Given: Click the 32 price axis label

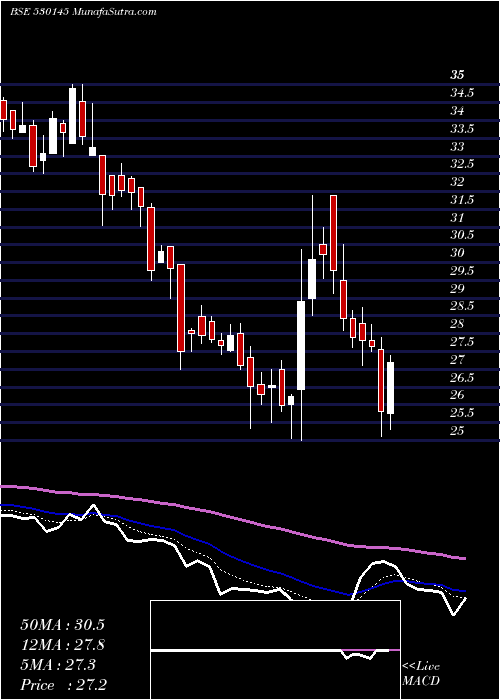Looking at the screenshot, I should coord(457,182).
